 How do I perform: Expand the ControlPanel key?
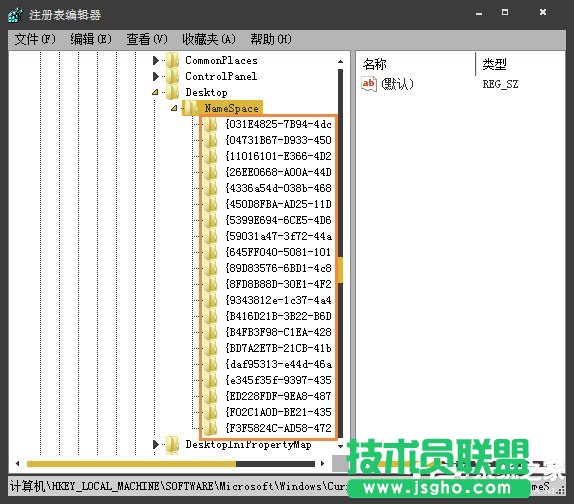(156, 76)
